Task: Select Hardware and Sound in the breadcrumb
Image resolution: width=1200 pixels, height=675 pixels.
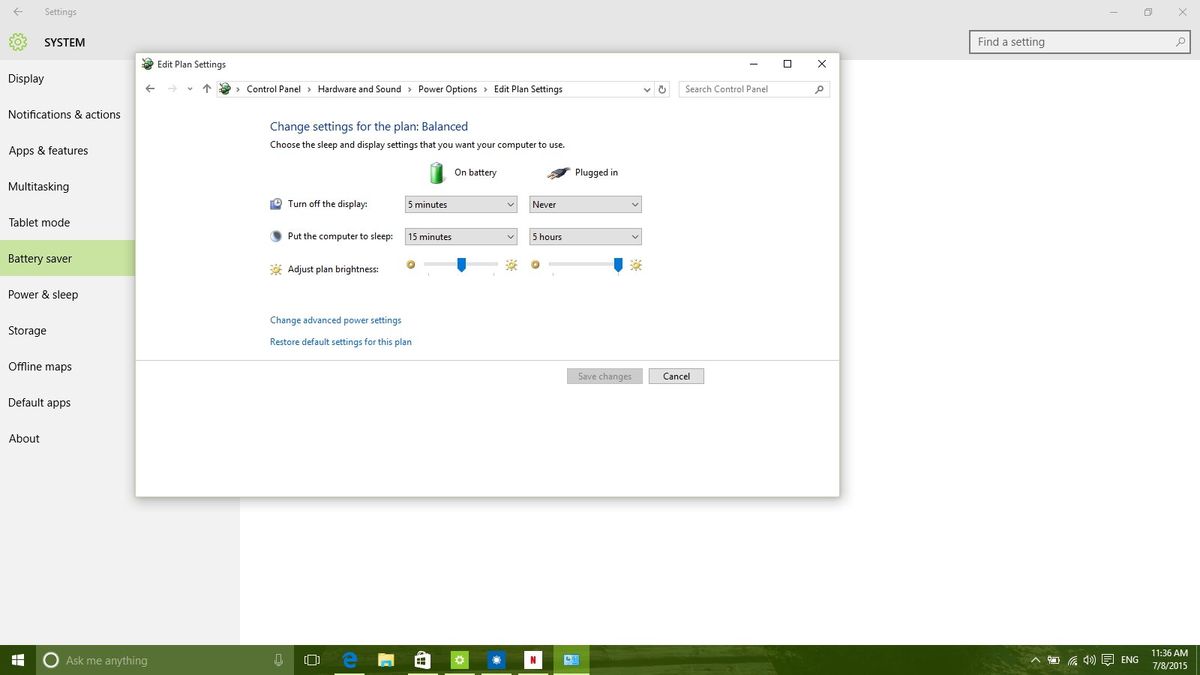Action: pyautogui.click(x=359, y=89)
